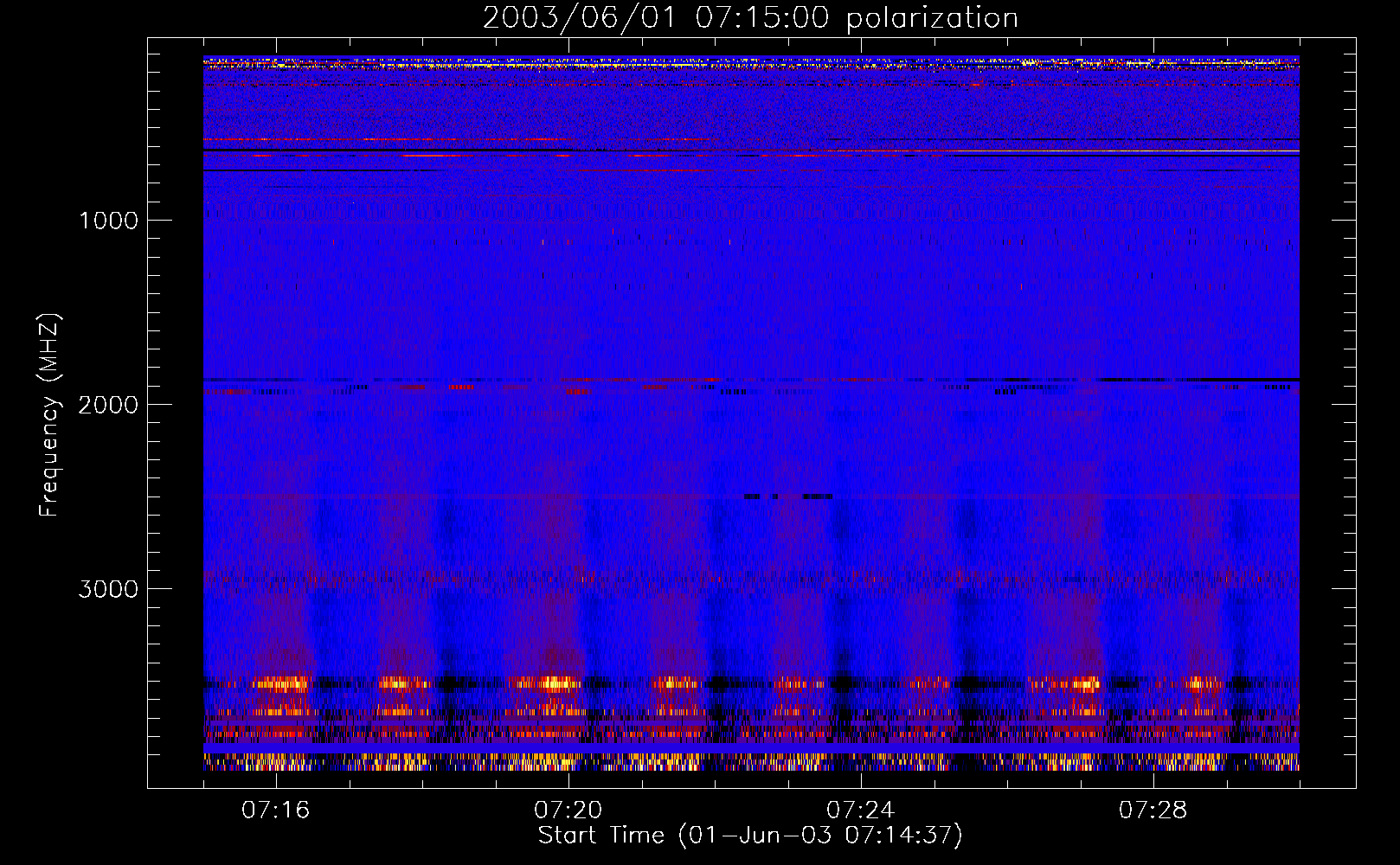Screen dimensions: 1400x865
Task: Click the 07:28 time tick label
Action: (1153, 811)
